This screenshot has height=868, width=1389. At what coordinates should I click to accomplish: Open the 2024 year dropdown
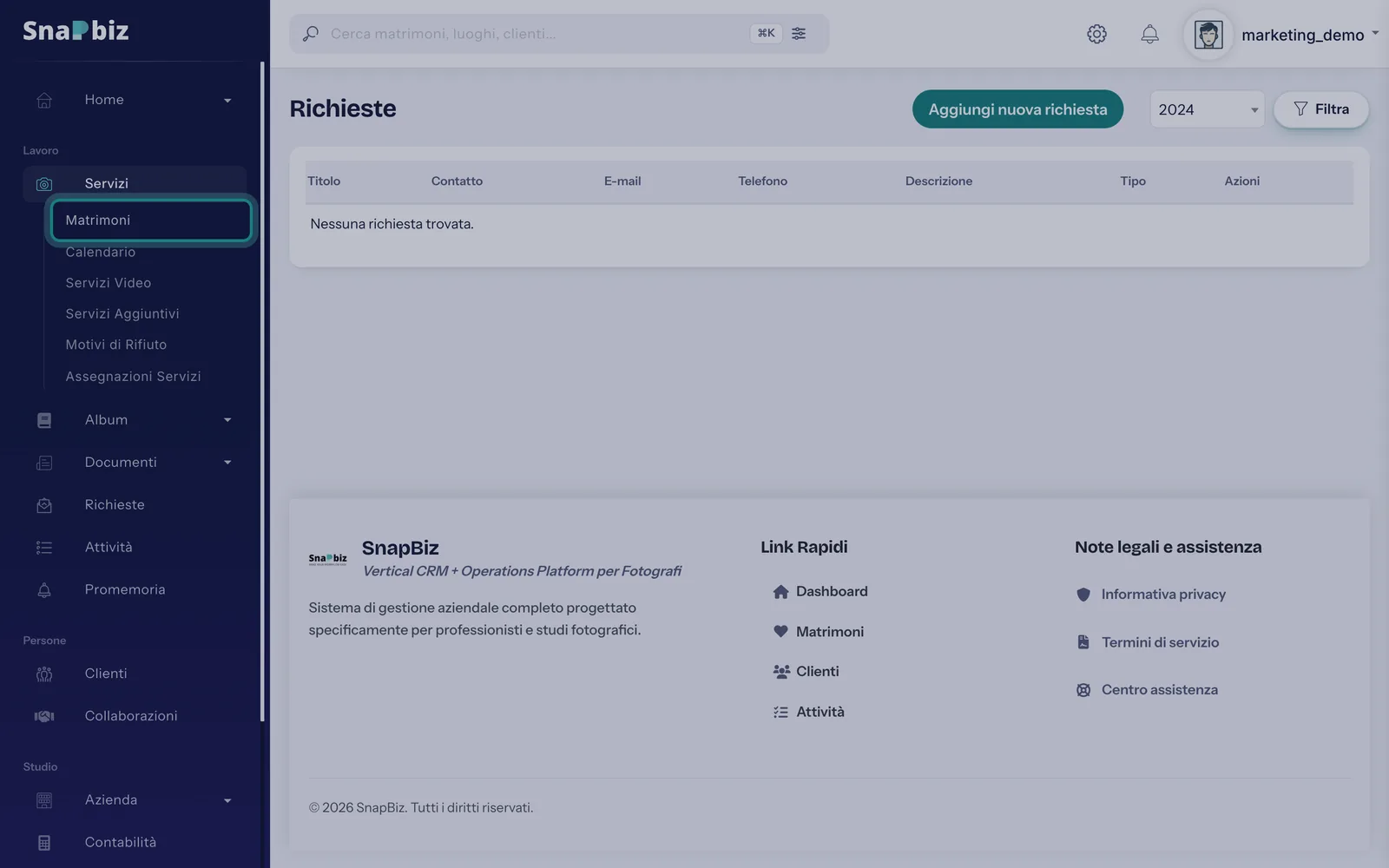[1207, 109]
